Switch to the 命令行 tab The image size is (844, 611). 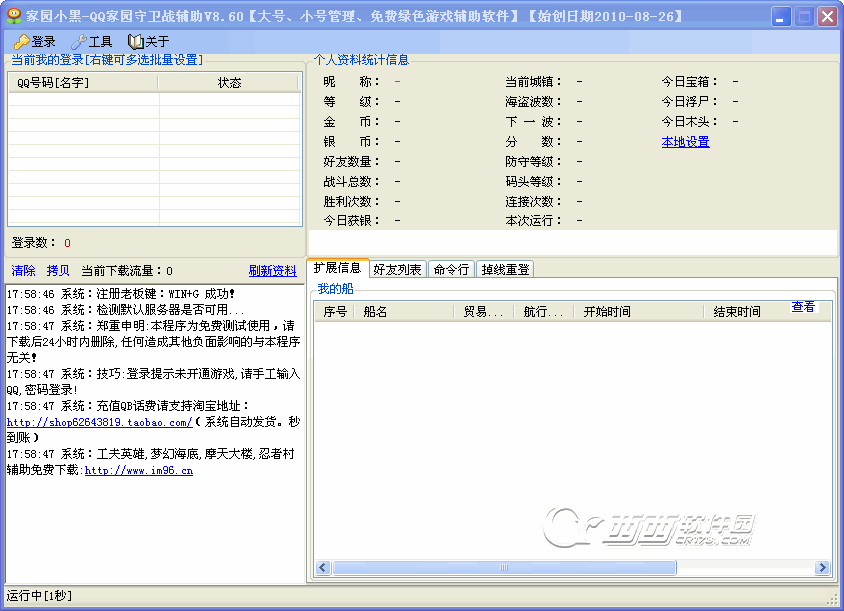tap(451, 269)
